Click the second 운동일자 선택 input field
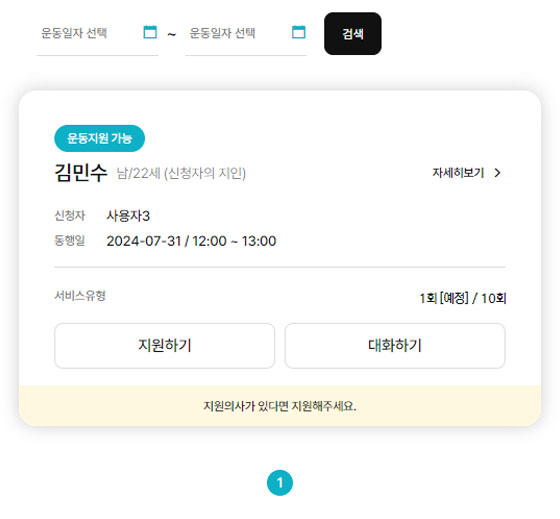 click(246, 34)
